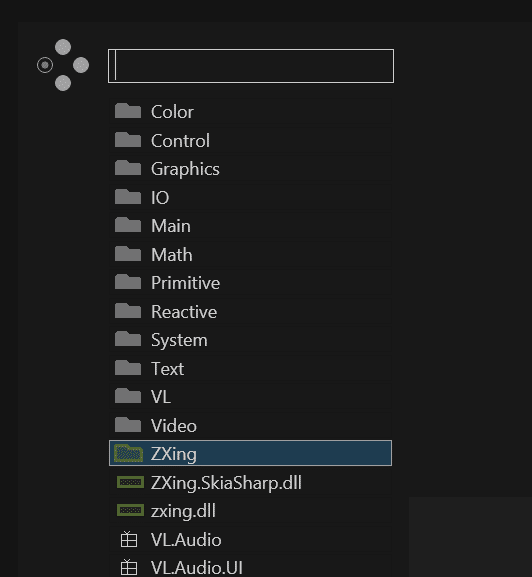Click the node browser search input field

pyautogui.click(x=251, y=66)
